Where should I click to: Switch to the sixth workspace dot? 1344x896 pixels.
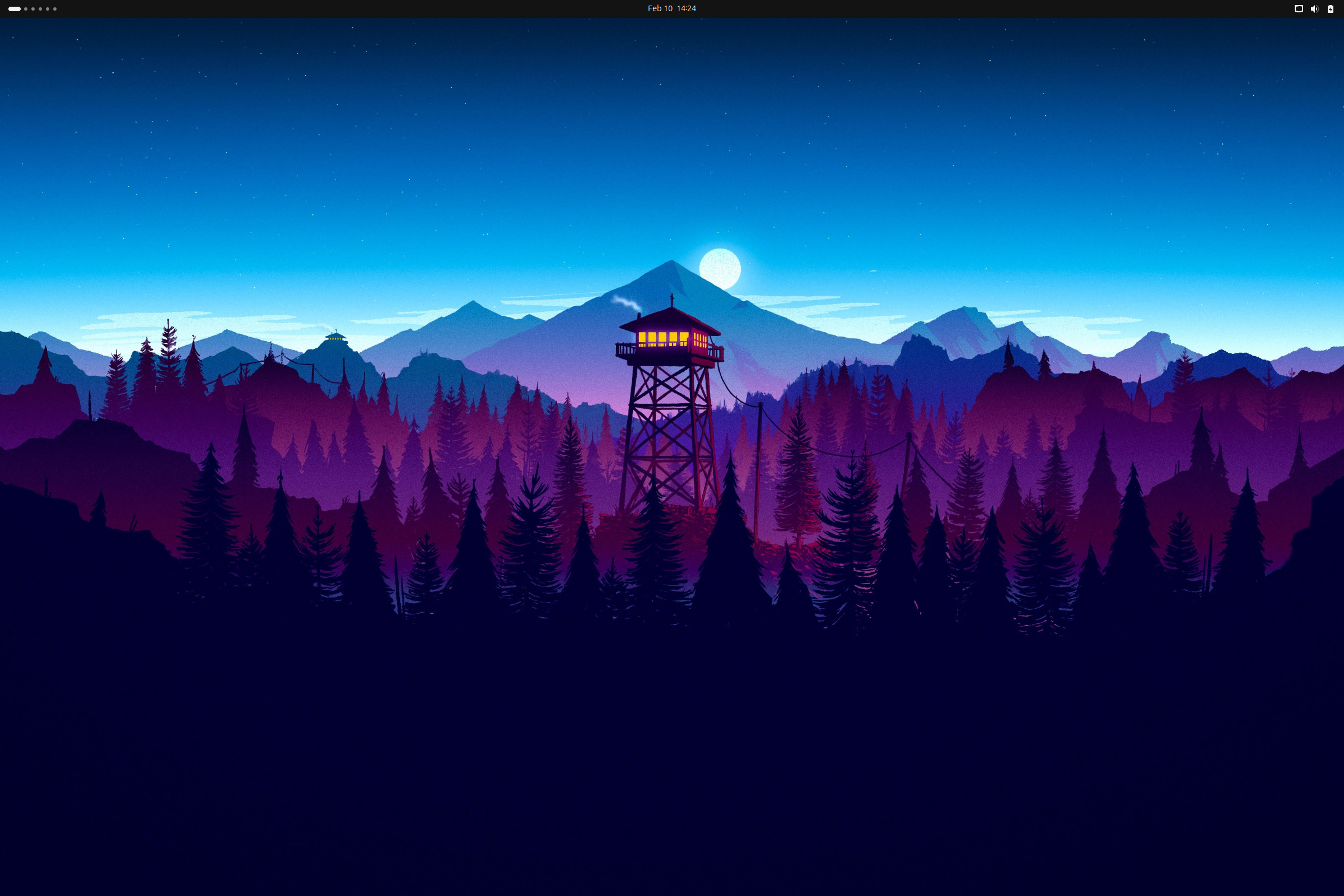click(x=55, y=8)
